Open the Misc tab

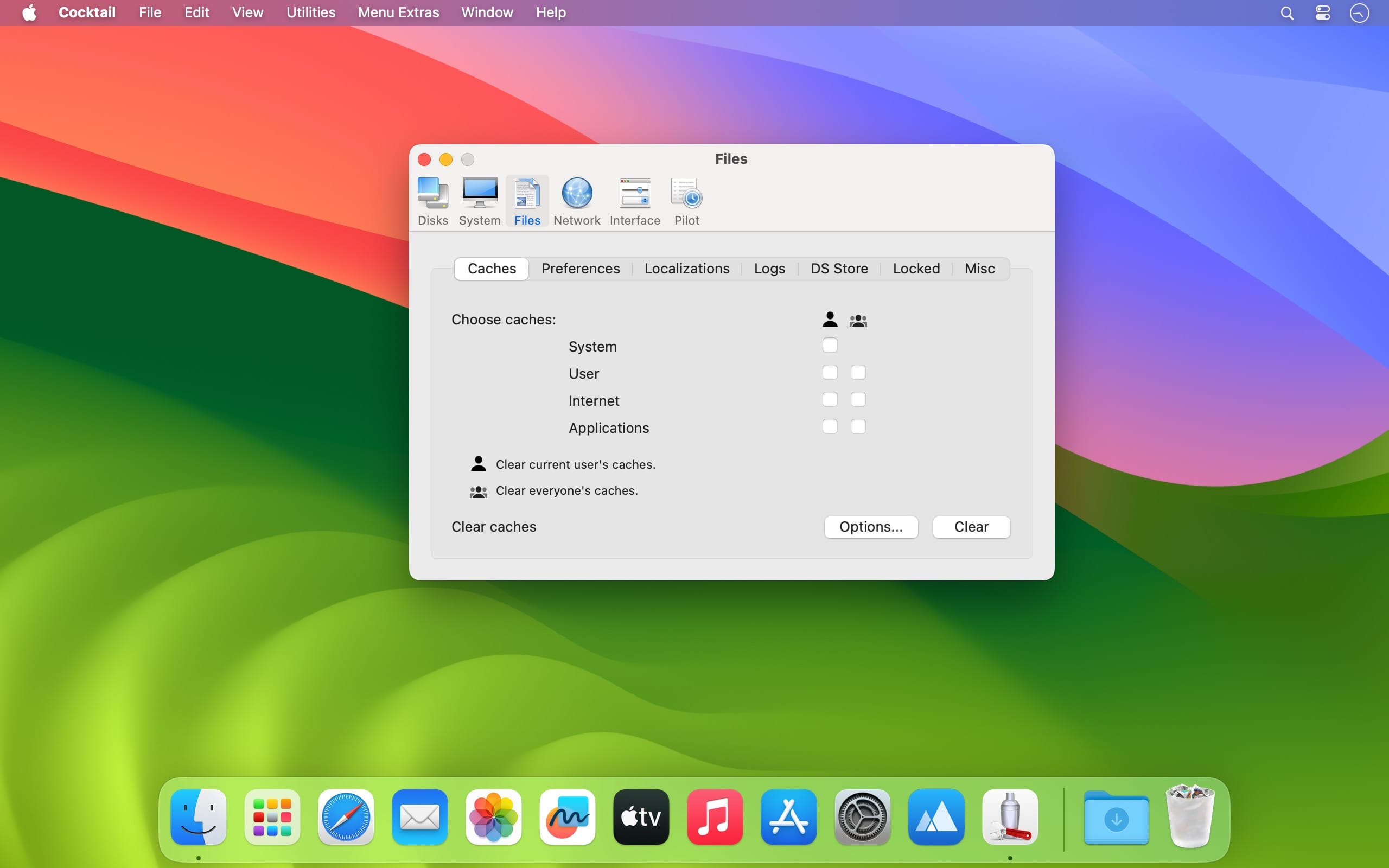point(979,269)
